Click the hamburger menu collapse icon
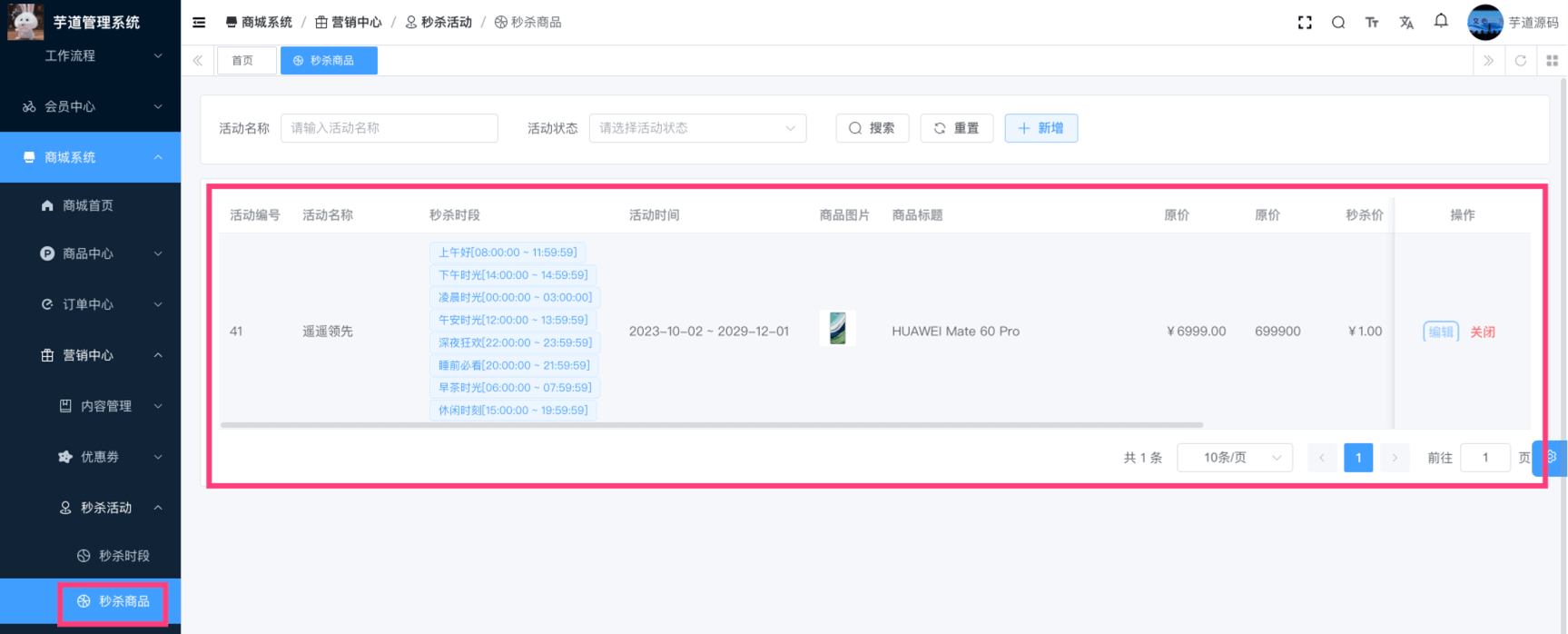 pos(199,23)
